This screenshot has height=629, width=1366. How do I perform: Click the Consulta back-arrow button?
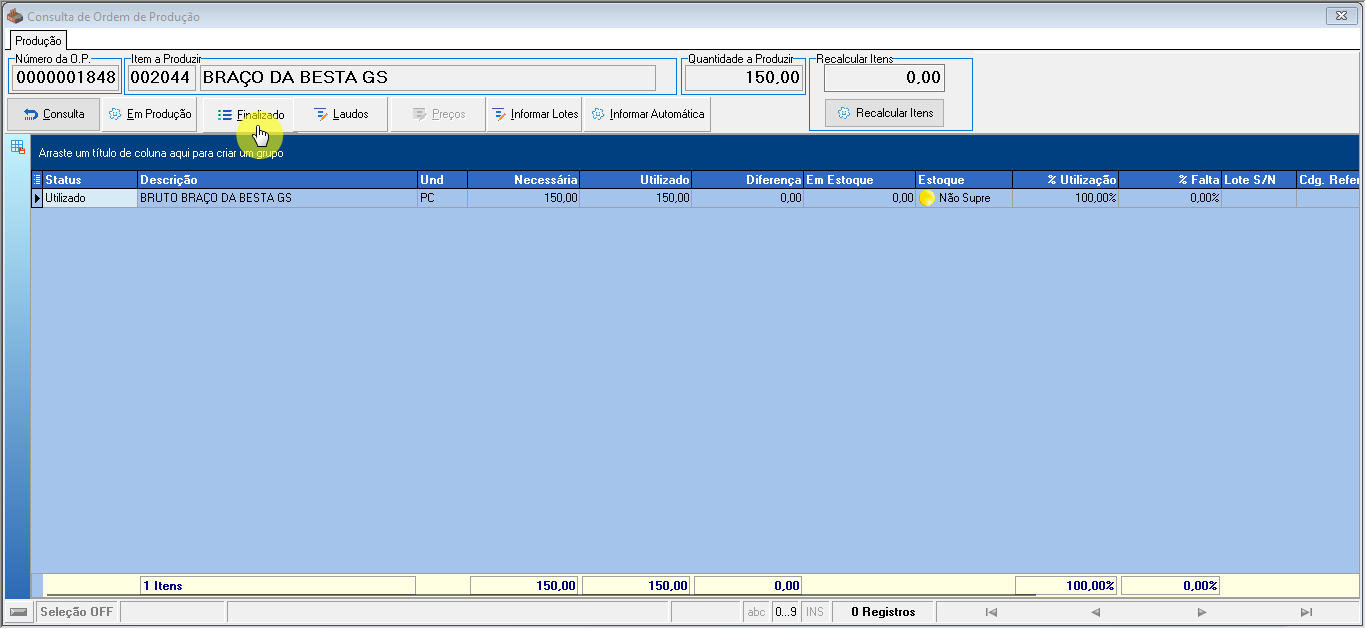tap(54, 114)
